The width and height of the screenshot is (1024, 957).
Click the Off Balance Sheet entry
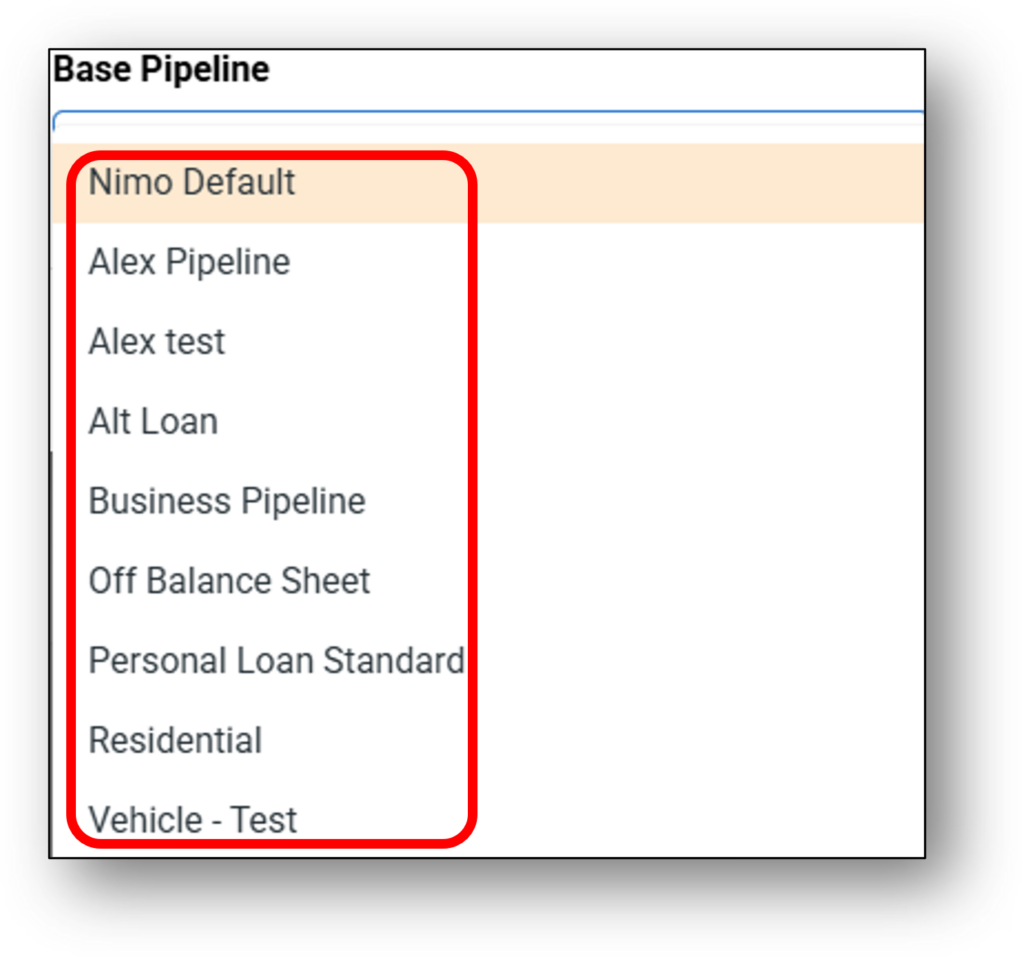pyautogui.click(x=229, y=581)
